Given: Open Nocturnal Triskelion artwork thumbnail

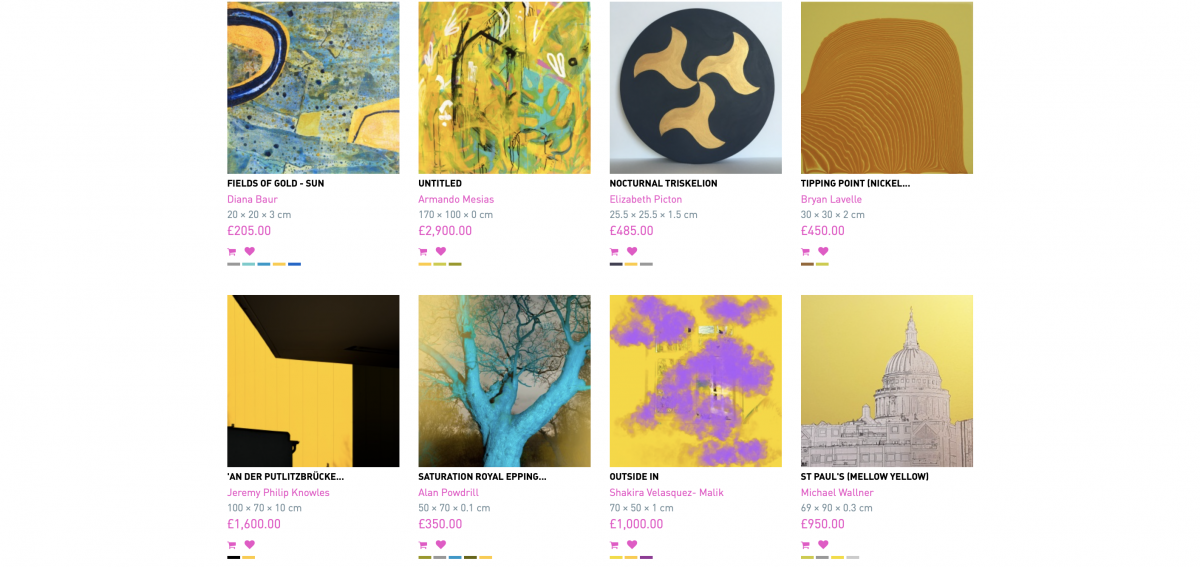Looking at the screenshot, I should [x=696, y=88].
